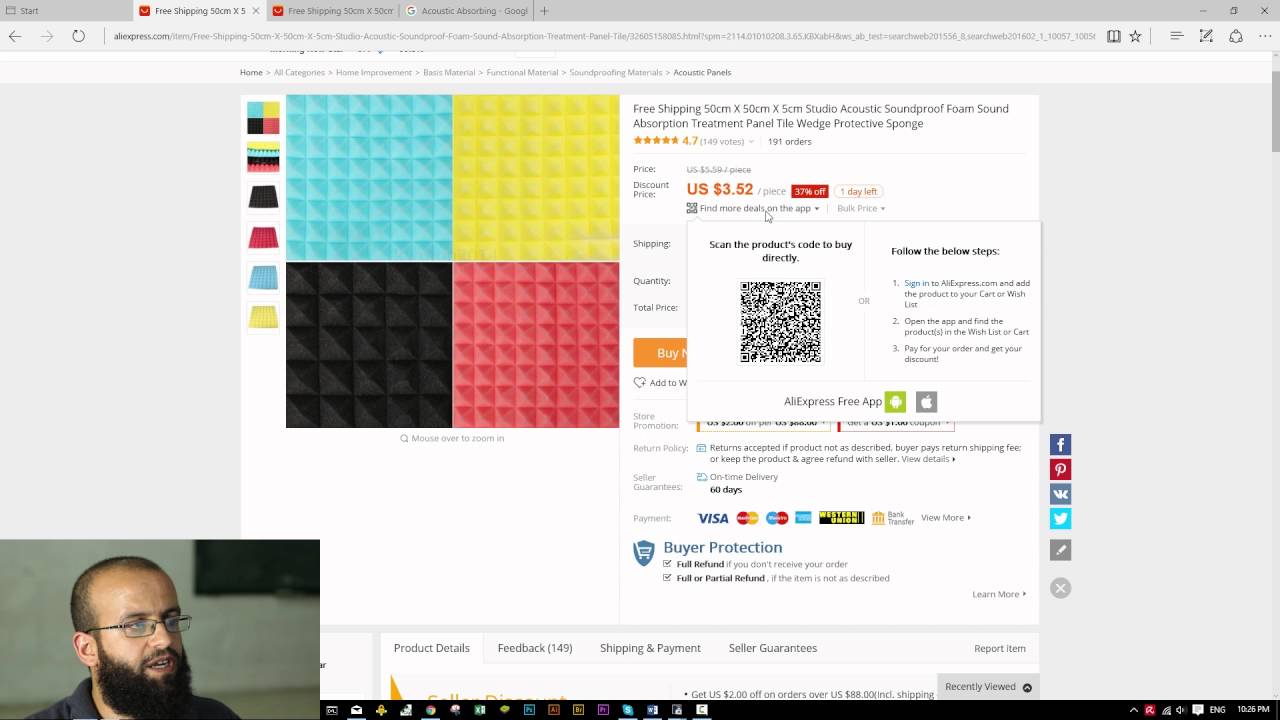The height and width of the screenshot is (720, 1280).
Task: Open All Categories breadcrumb link
Action: click(x=299, y=72)
